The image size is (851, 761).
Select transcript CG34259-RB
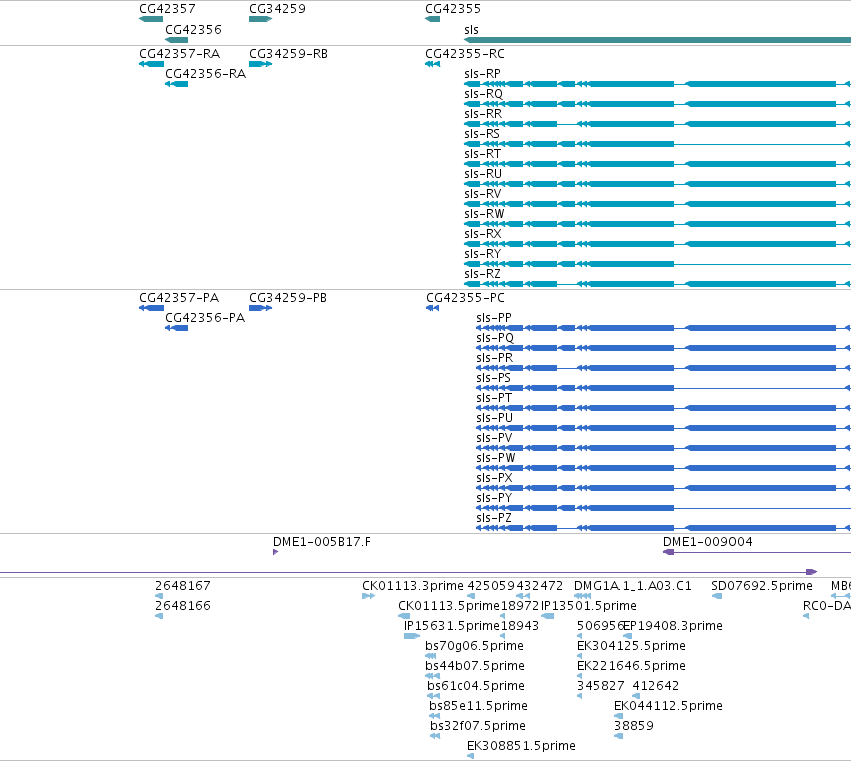(x=288, y=54)
